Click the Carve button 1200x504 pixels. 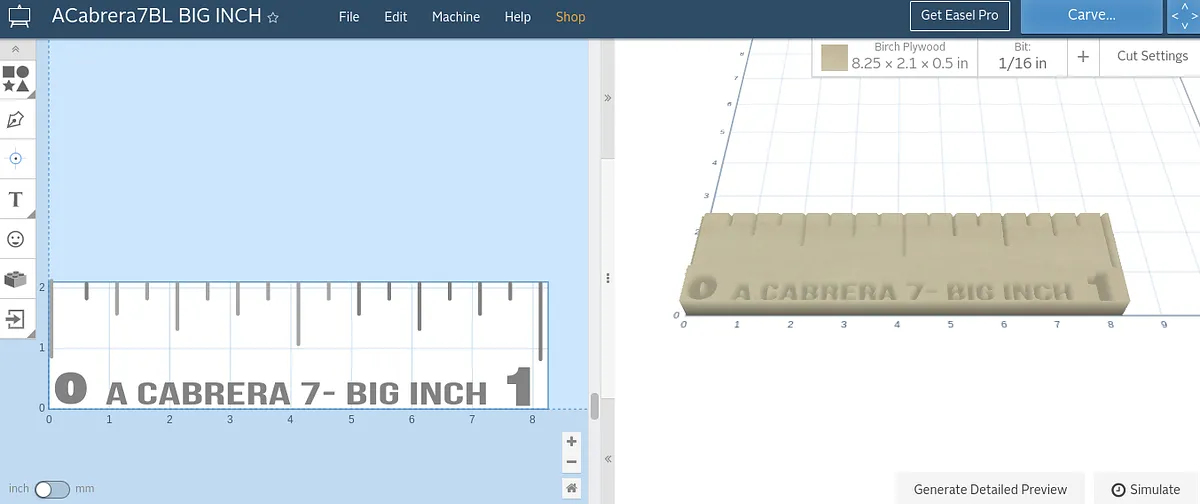coord(1091,16)
